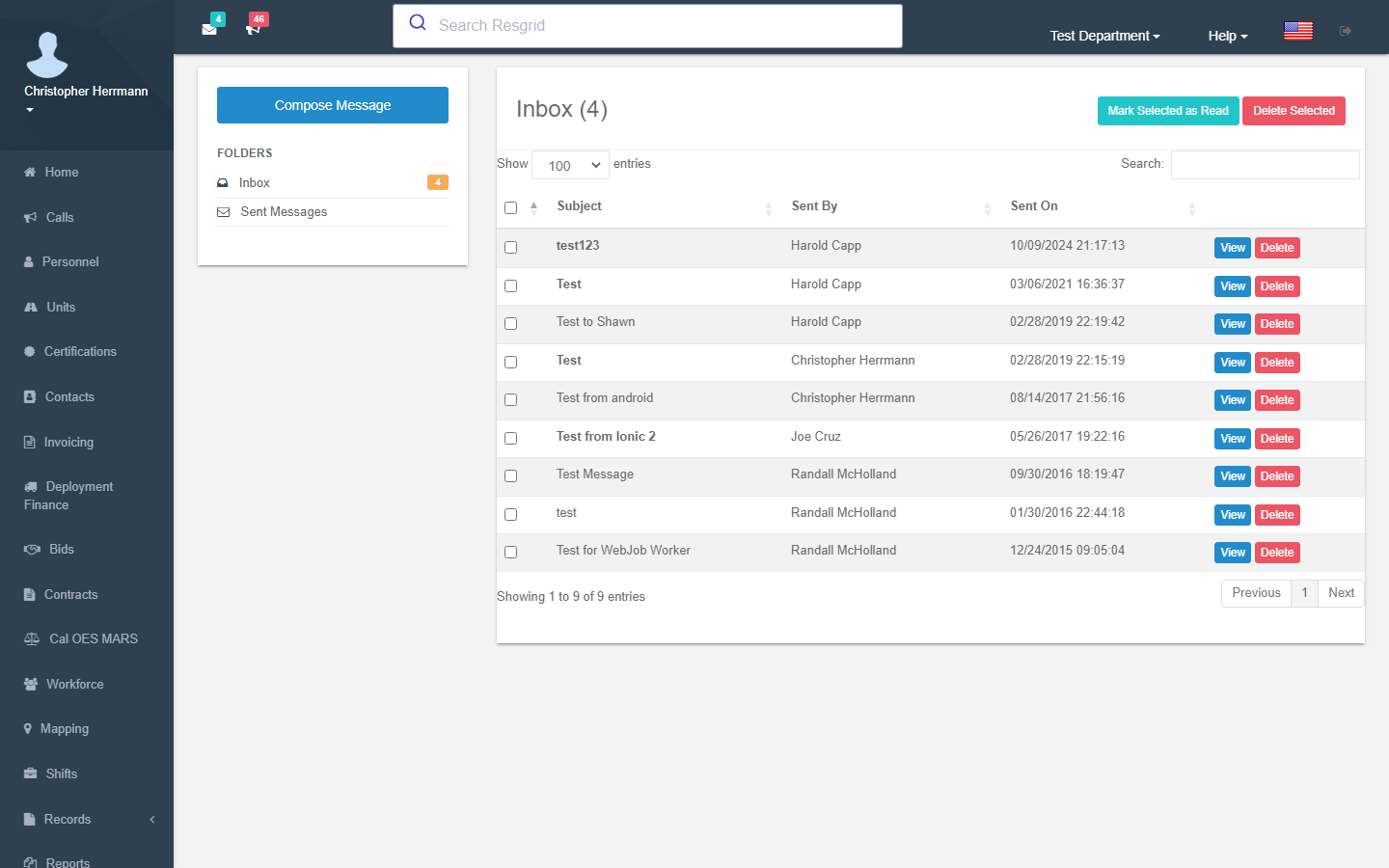This screenshot has height=868, width=1389.
Task: Click the Contacts address book icon
Action: point(30,396)
